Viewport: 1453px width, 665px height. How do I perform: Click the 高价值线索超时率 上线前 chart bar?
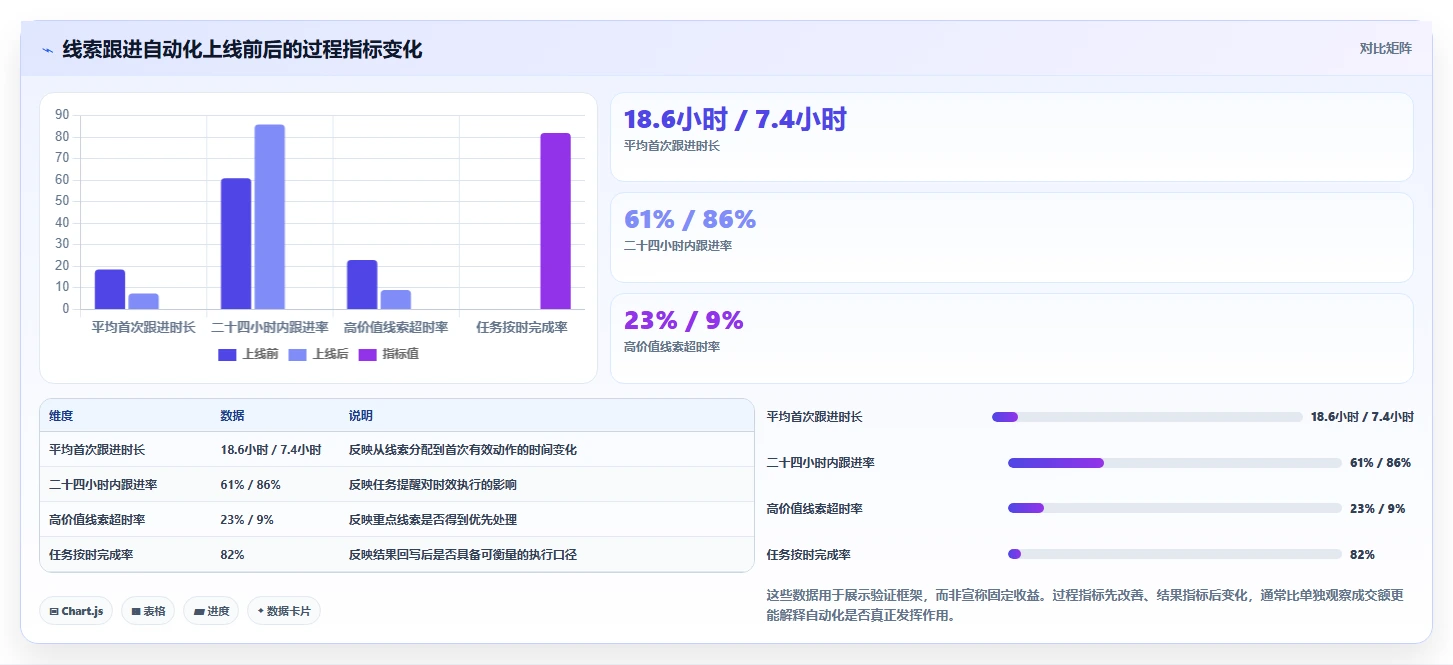point(362,285)
